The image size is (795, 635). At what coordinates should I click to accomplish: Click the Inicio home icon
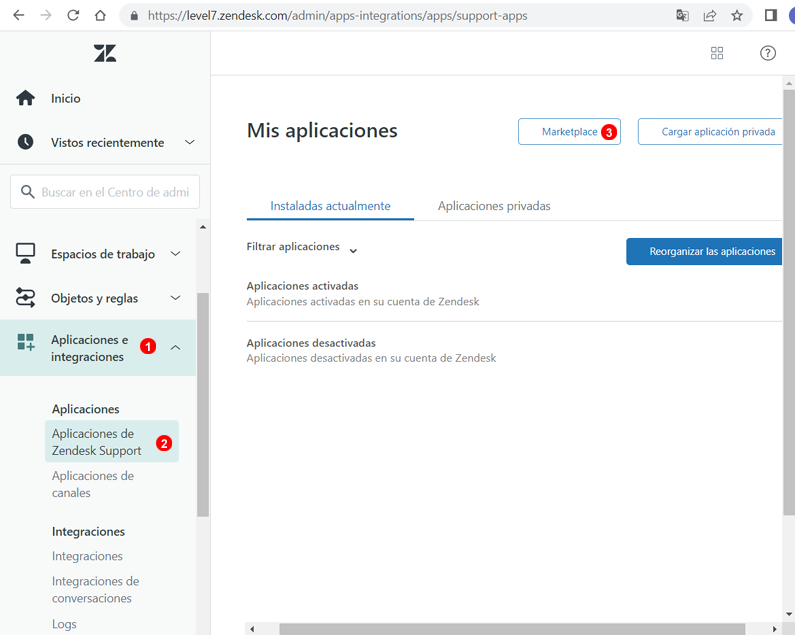tap(25, 98)
